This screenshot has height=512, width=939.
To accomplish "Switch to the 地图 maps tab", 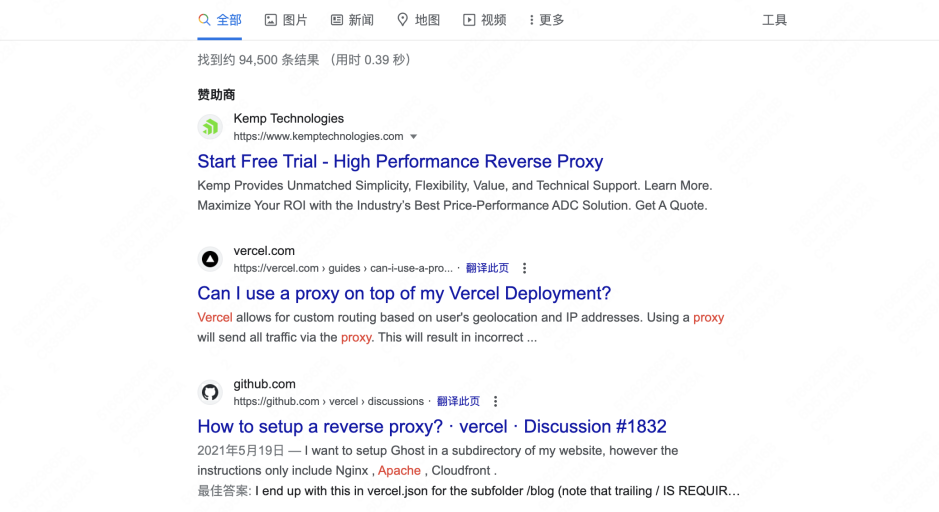I will (x=419, y=20).
